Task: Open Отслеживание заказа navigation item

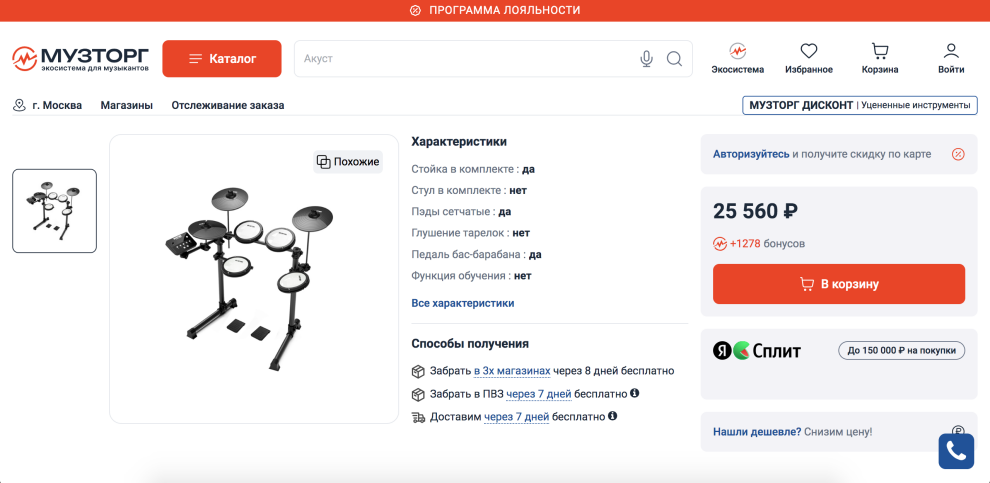Action: [x=228, y=105]
